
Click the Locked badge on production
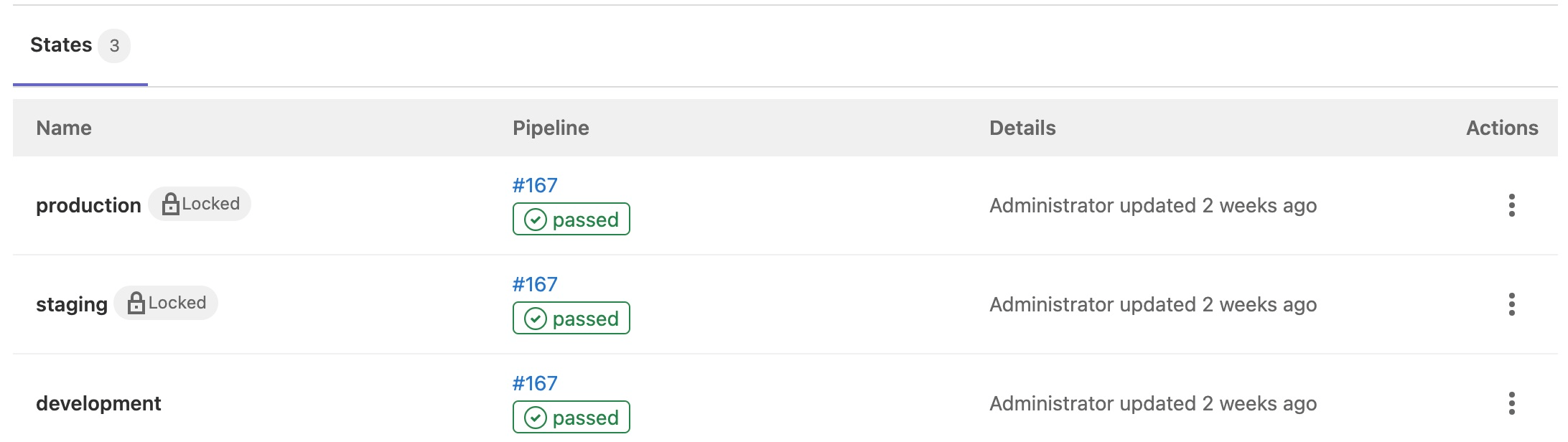click(x=201, y=203)
